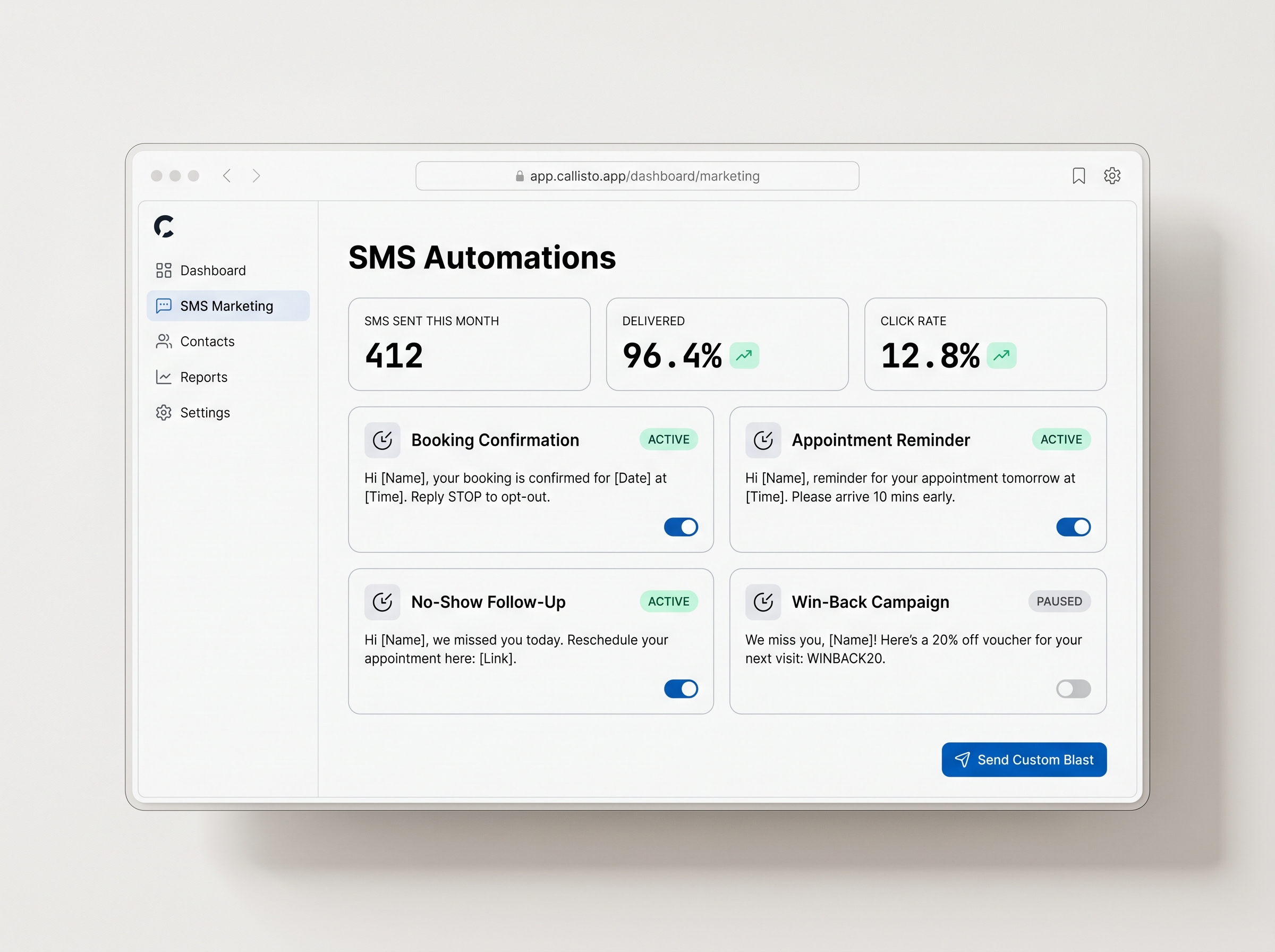Click the Click Rate stat card
This screenshot has height=952, width=1275.
coord(985,344)
